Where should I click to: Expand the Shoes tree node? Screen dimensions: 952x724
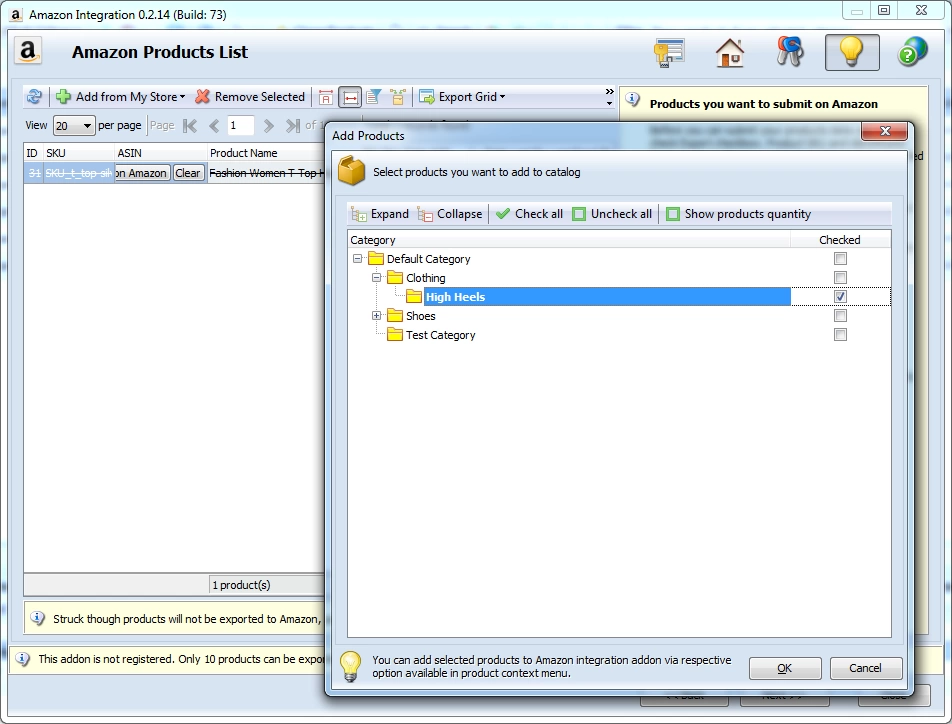(x=376, y=316)
